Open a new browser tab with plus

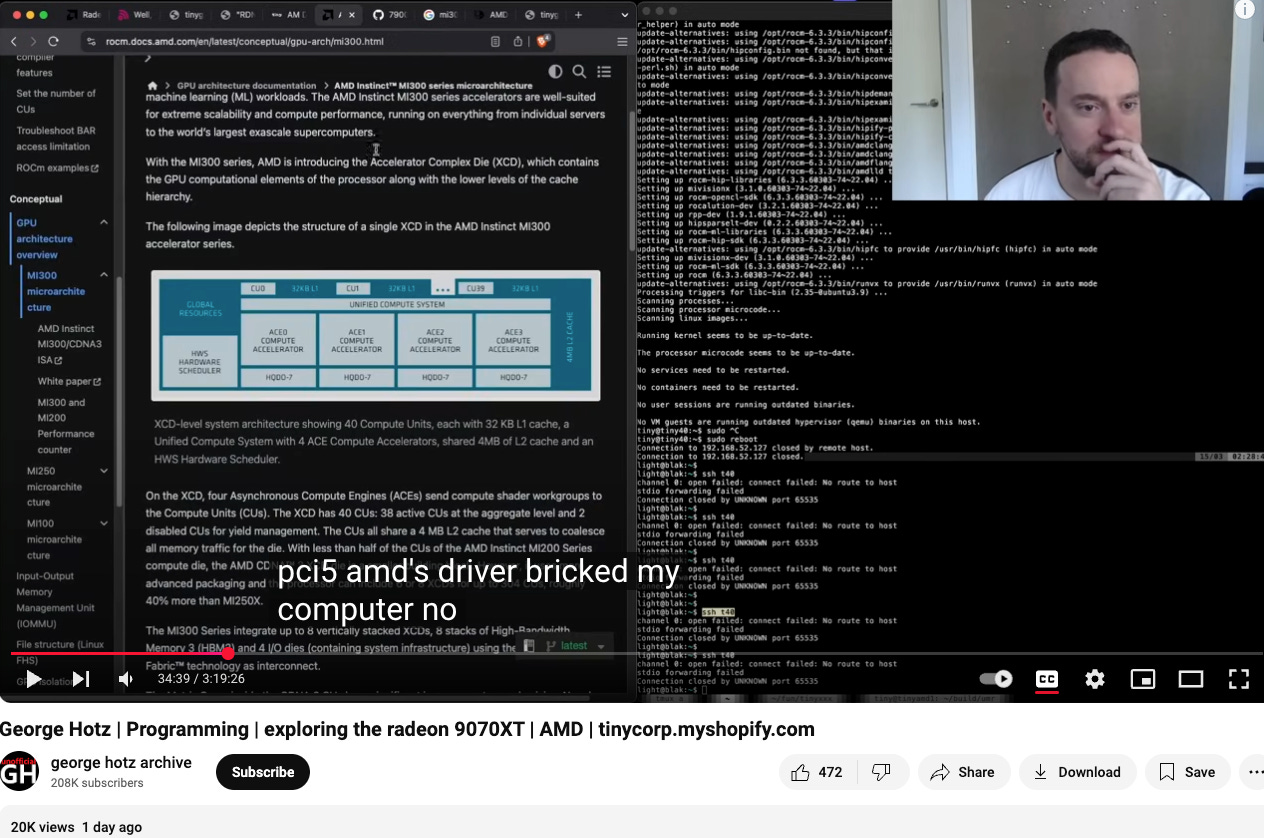(x=578, y=15)
